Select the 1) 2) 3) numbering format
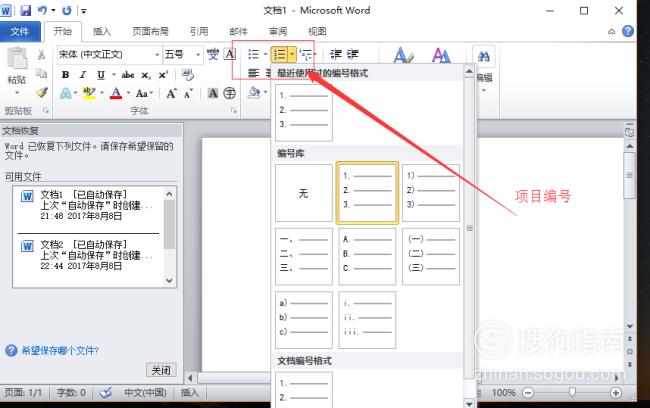 point(431,193)
